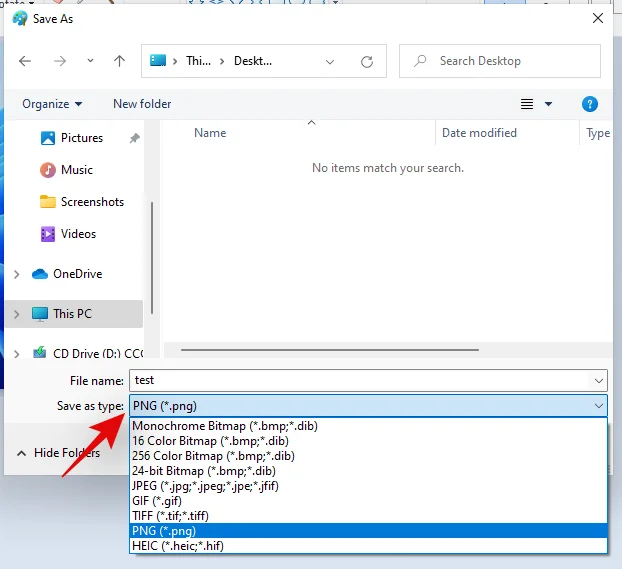Image resolution: width=622 pixels, height=569 pixels.
Task: Choose 16 Color Bitmap format
Action: pos(368,441)
